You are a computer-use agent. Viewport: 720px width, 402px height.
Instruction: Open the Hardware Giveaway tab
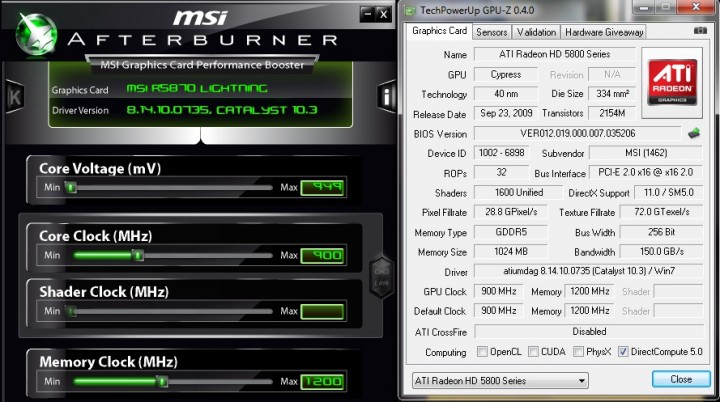(604, 32)
